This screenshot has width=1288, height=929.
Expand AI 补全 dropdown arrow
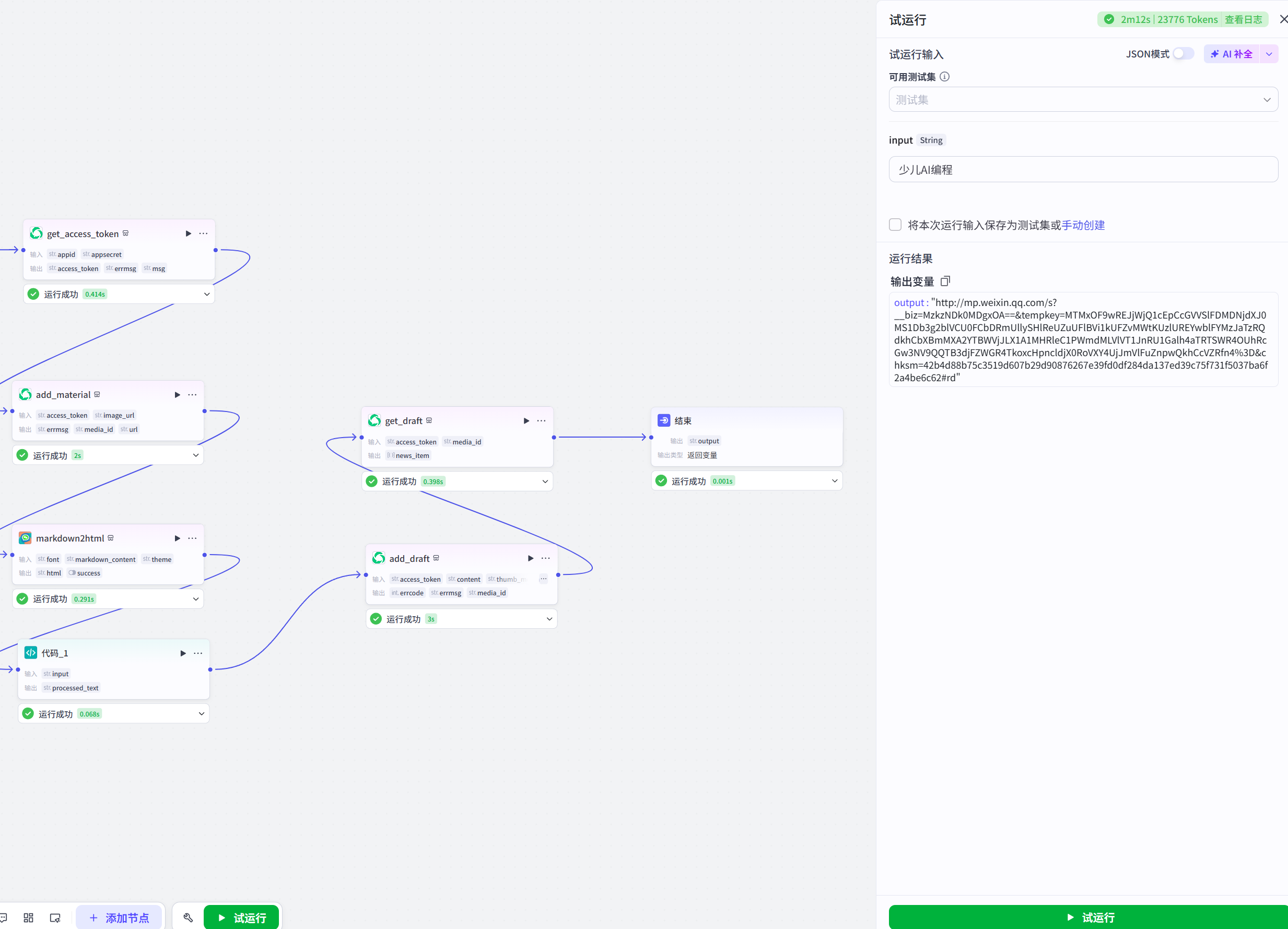[1269, 54]
